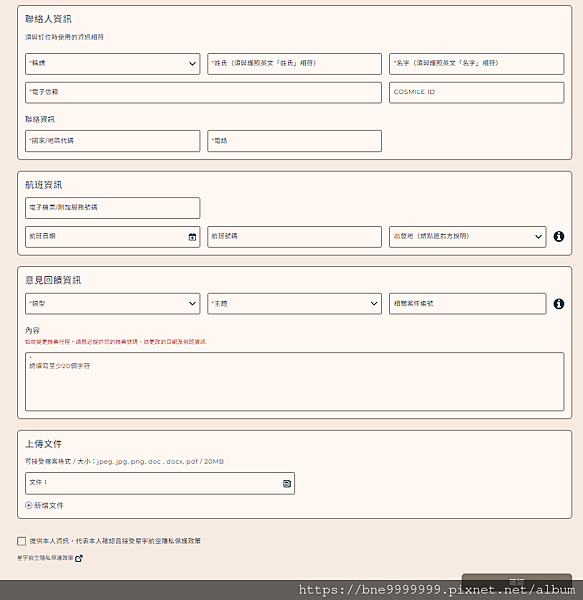This screenshot has width=583, height=600.
Task: Open the 類型 feedback type dropdown
Action: (112, 304)
